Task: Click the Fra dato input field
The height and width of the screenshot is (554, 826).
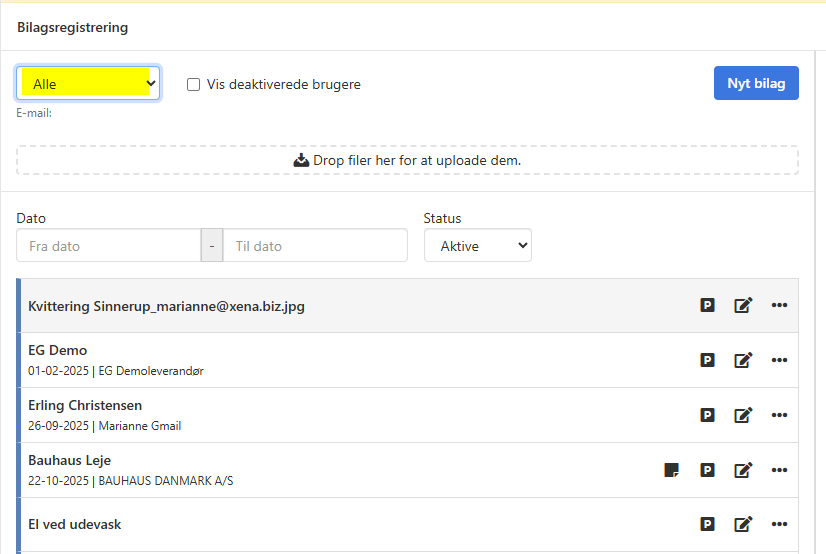Action: (x=108, y=246)
